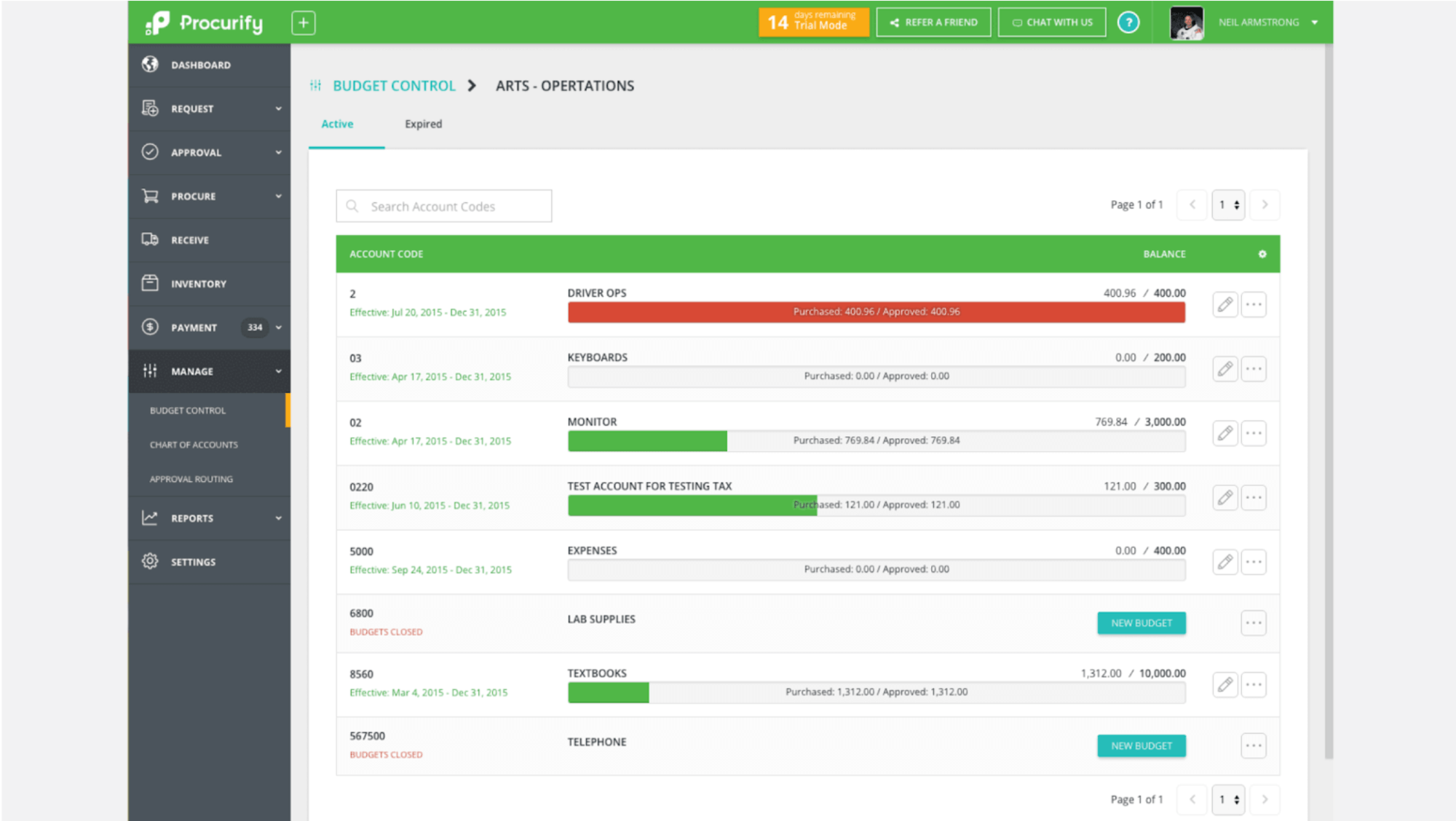Expand the Manage menu section
Image resolution: width=1456 pixels, height=821 pixels.
click(x=208, y=371)
